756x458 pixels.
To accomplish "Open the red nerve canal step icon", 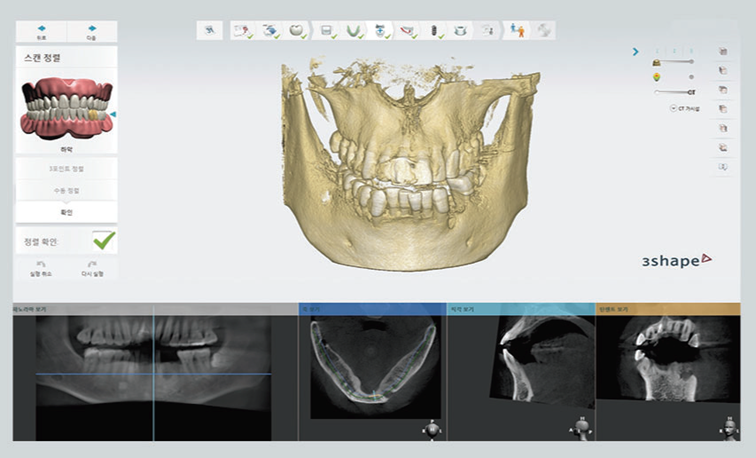I will pos(407,31).
